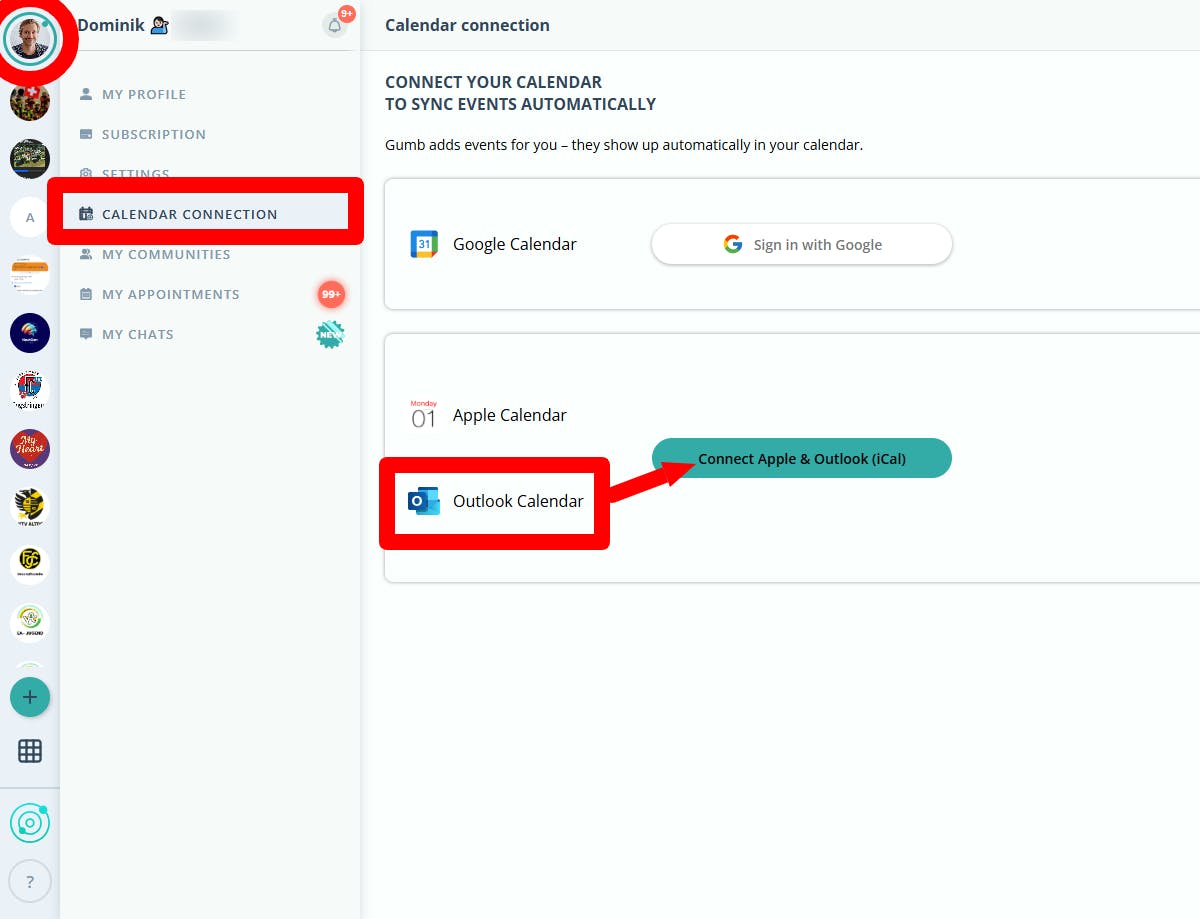Open the community with the Swiss flag avatar
This screenshot has height=919, width=1200.
coord(30,101)
